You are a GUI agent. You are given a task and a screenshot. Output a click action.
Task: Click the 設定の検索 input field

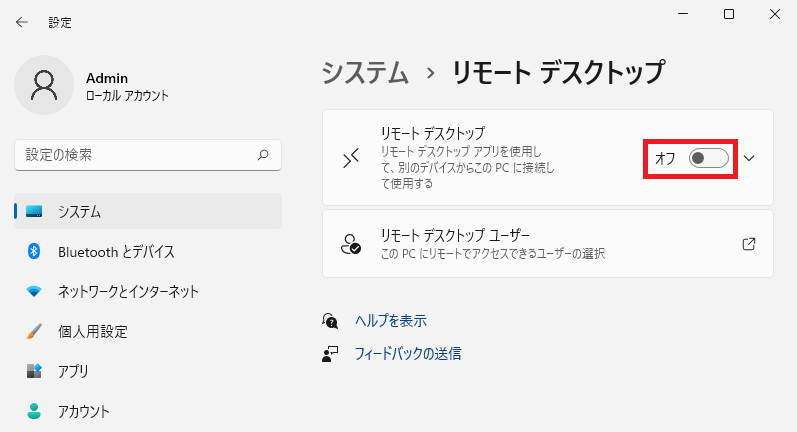(148, 155)
